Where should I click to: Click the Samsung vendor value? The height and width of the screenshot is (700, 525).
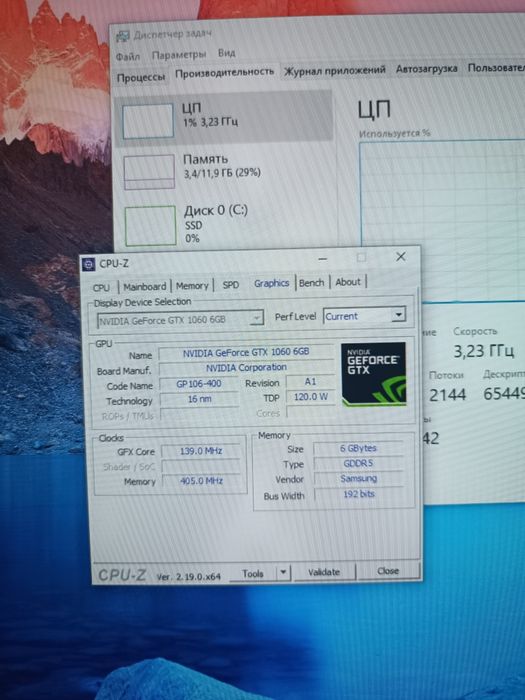(x=358, y=479)
